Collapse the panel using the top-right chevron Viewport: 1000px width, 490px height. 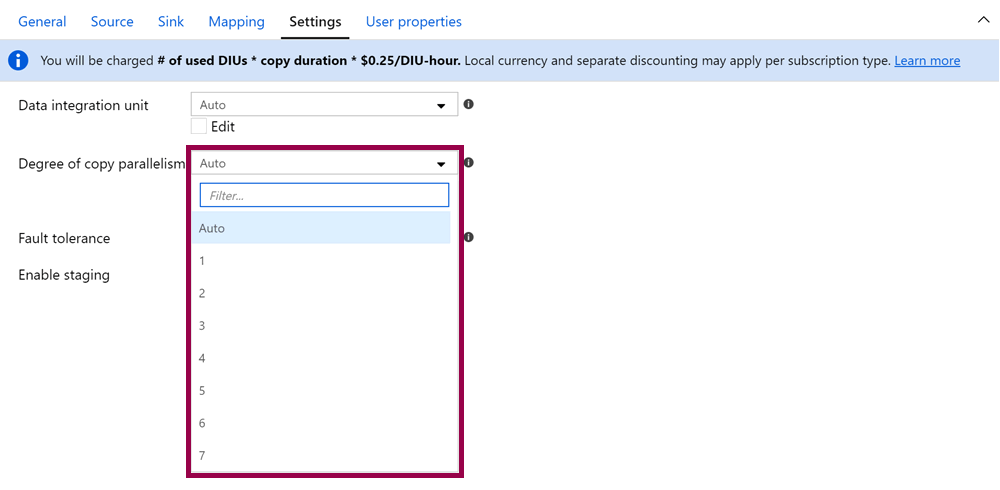(981, 19)
